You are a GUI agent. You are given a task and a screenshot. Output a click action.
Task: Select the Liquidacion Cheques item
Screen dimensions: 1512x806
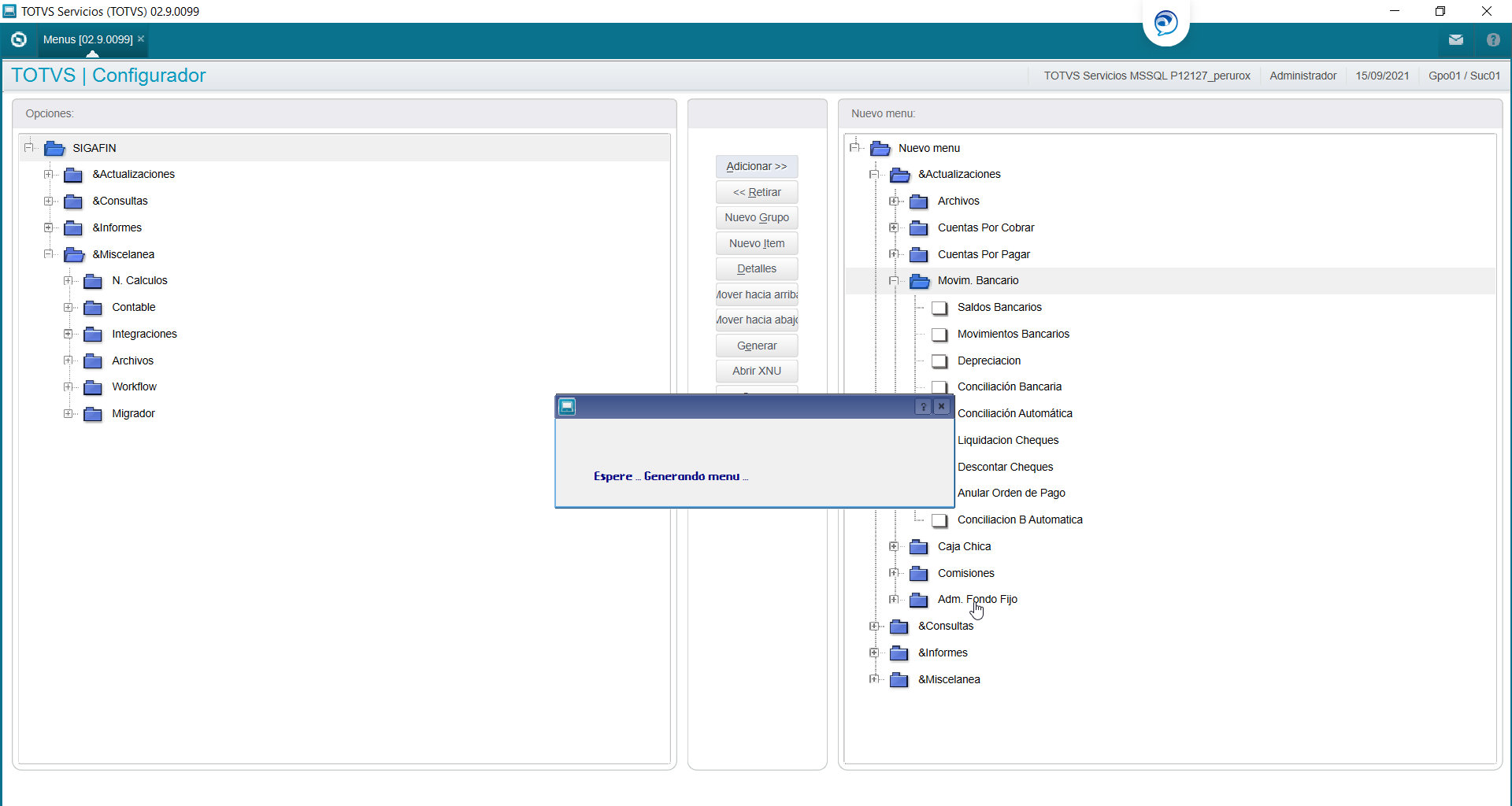click(x=1008, y=440)
